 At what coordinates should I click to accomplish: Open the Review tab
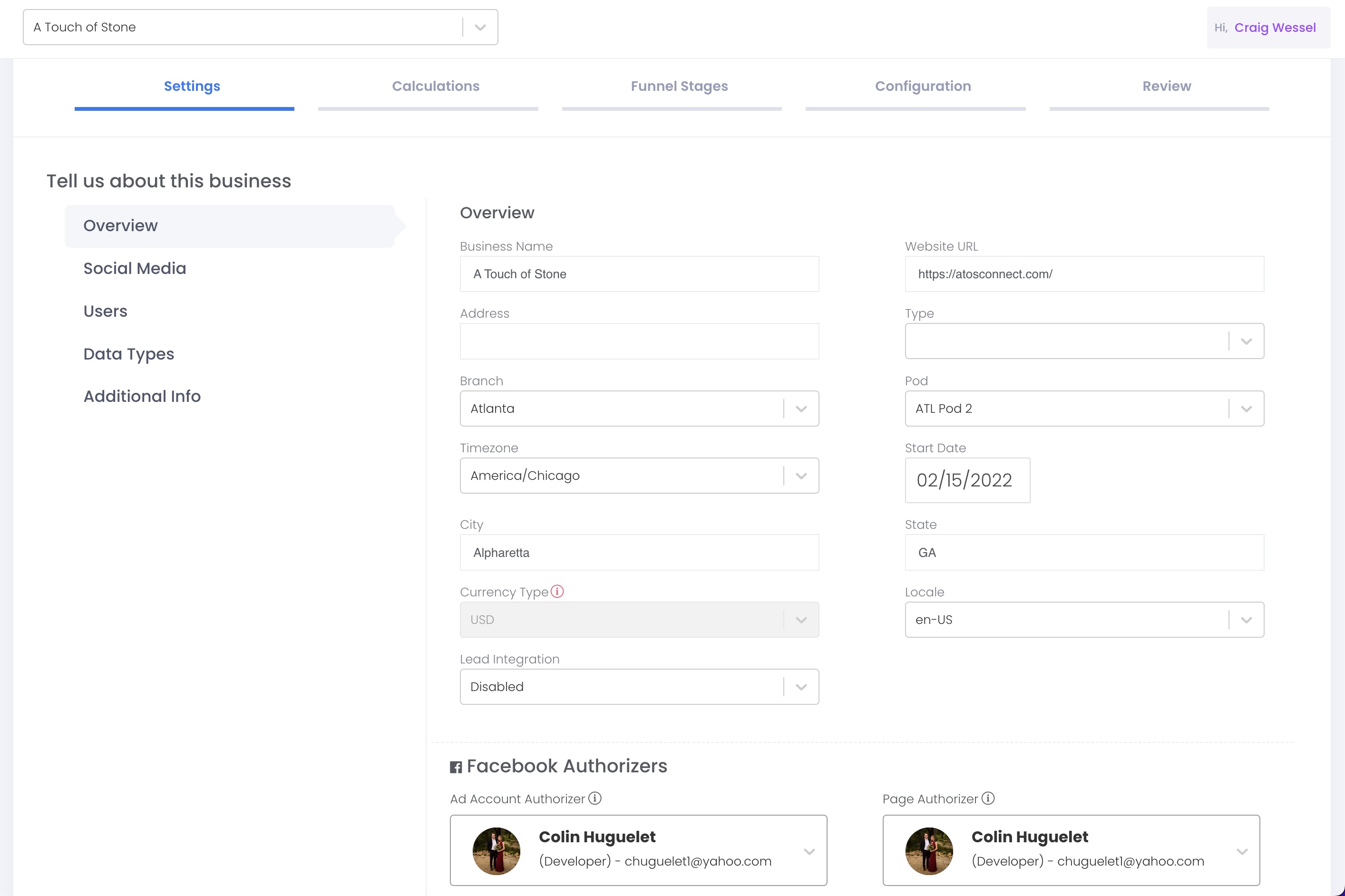pos(1166,86)
